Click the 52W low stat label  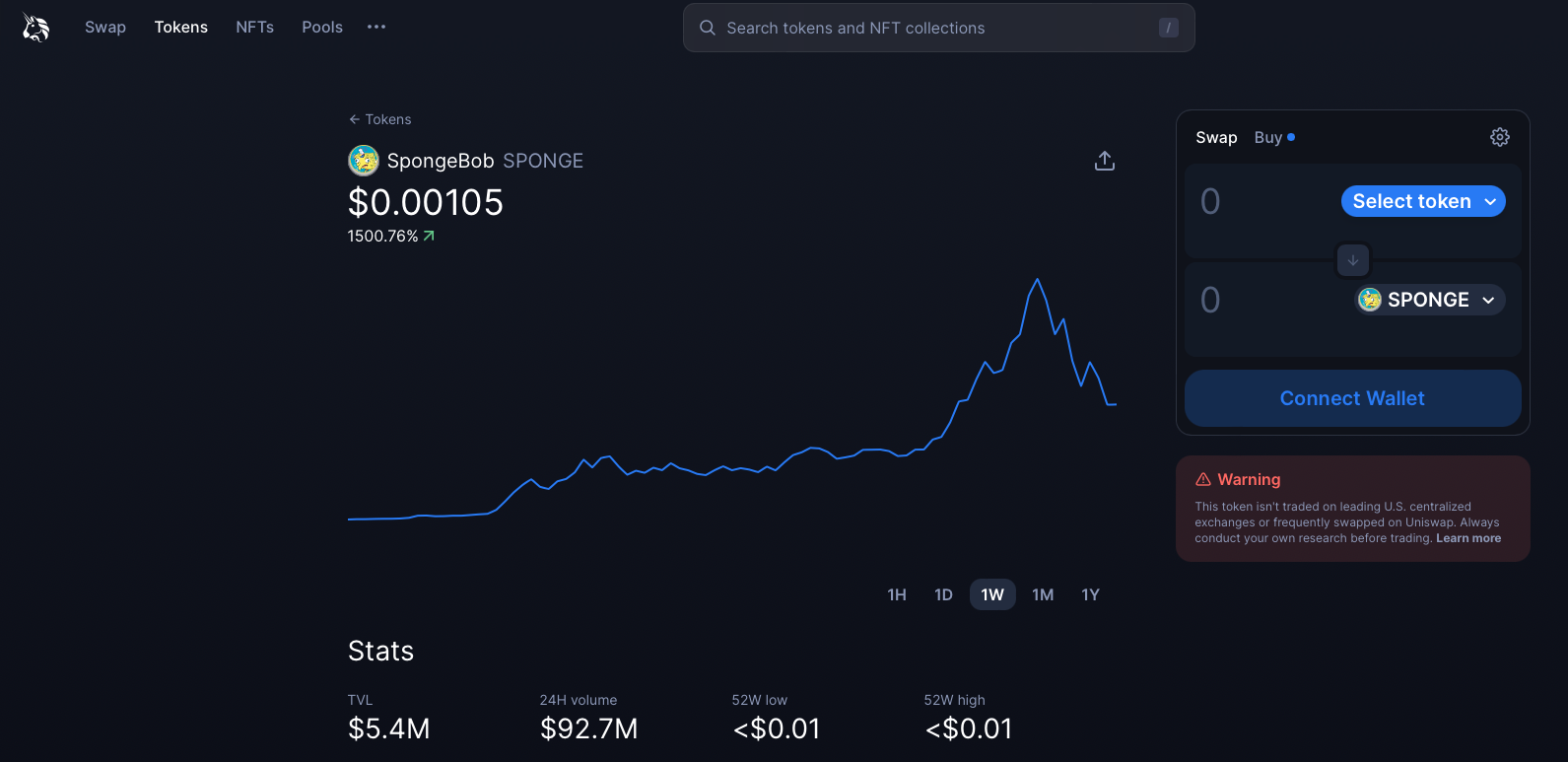coord(760,700)
